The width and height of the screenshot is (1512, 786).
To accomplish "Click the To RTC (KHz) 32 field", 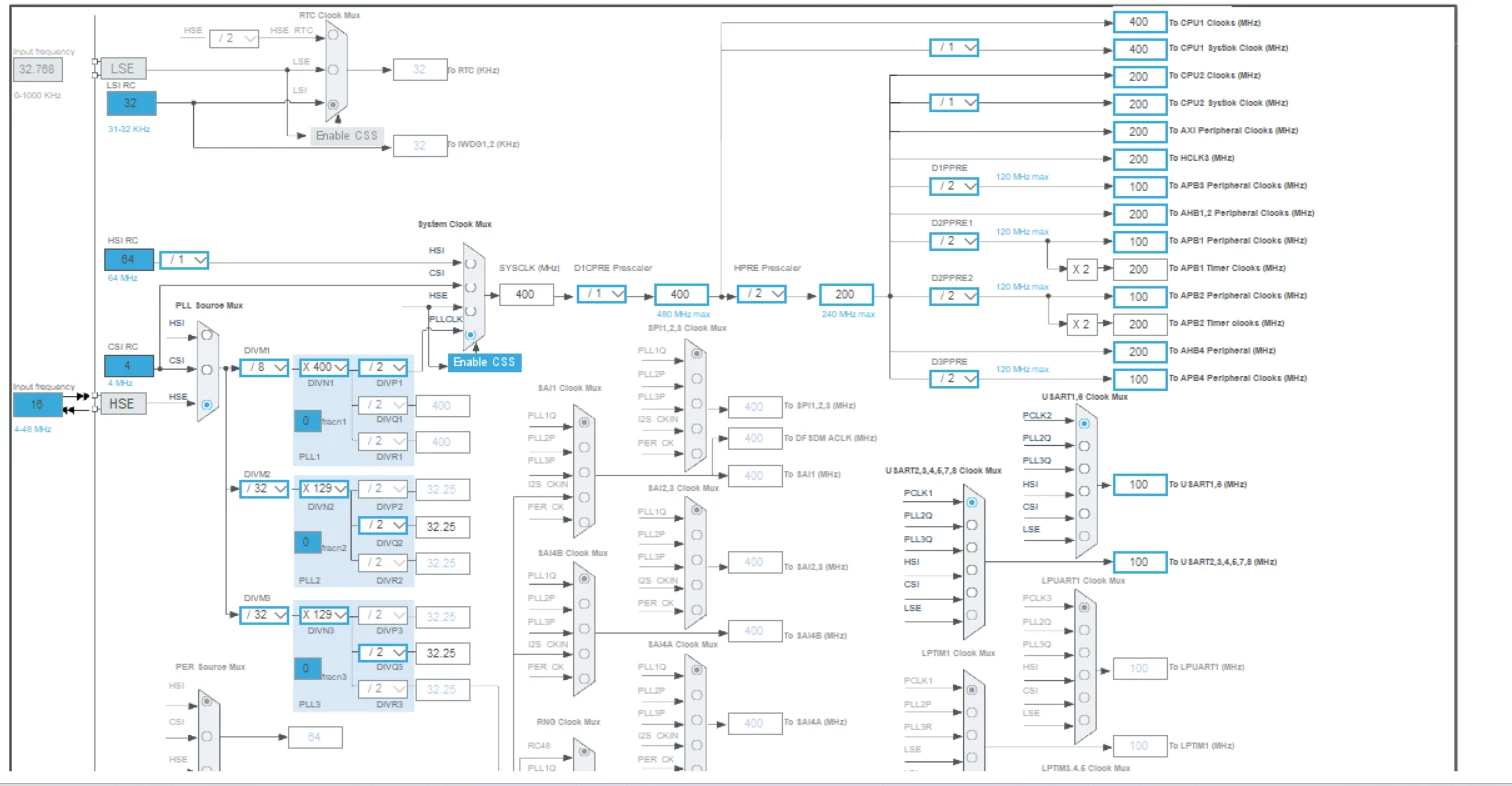I will [x=420, y=69].
